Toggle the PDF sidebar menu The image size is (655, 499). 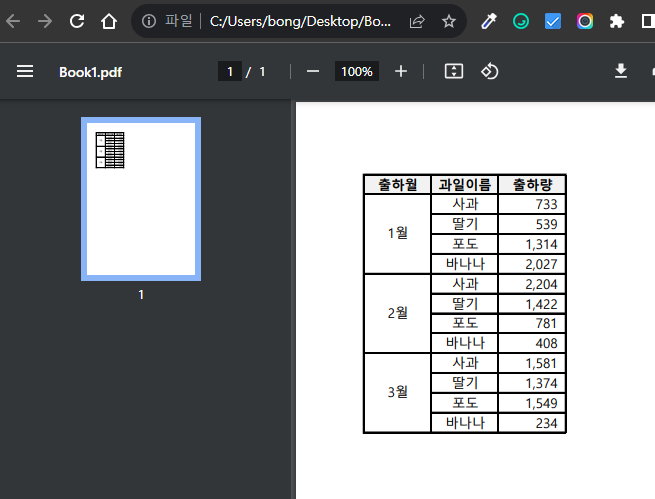coord(25,71)
